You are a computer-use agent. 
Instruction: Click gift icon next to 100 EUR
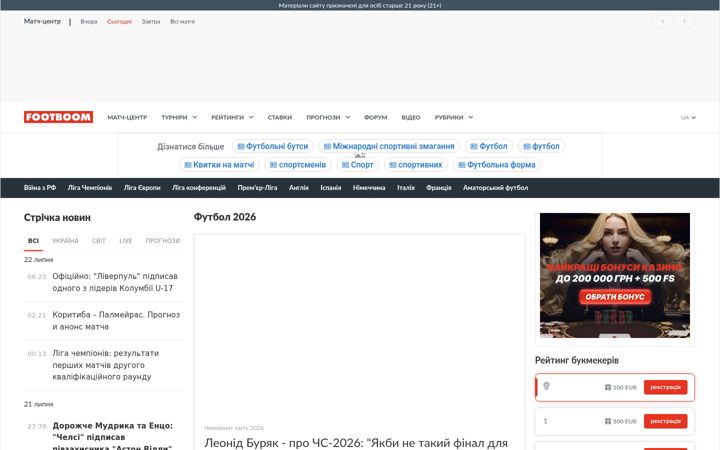click(608, 388)
